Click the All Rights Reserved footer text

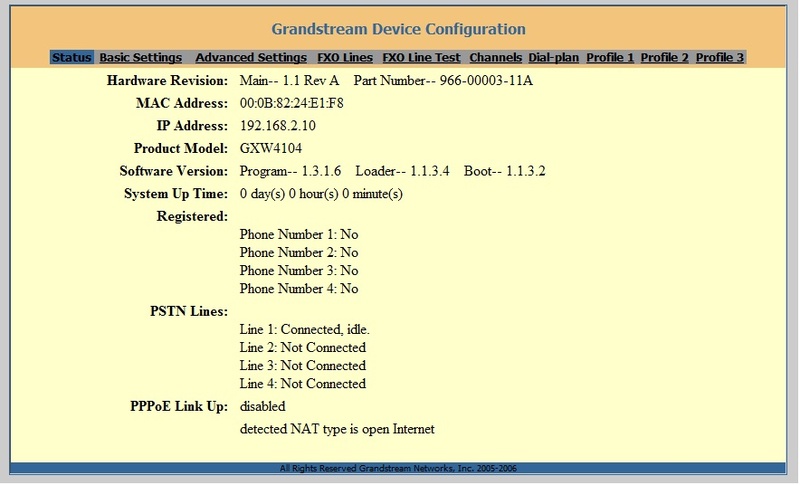pos(398,468)
